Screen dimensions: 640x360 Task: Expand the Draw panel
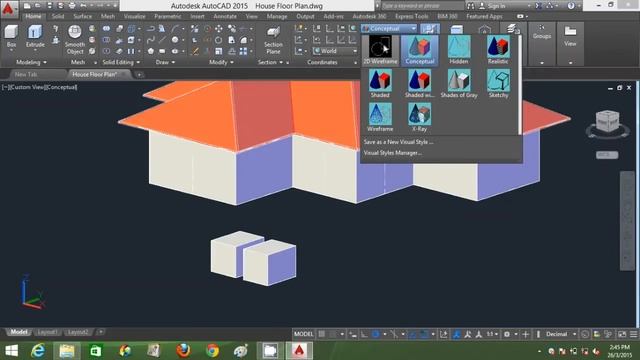point(165,62)
